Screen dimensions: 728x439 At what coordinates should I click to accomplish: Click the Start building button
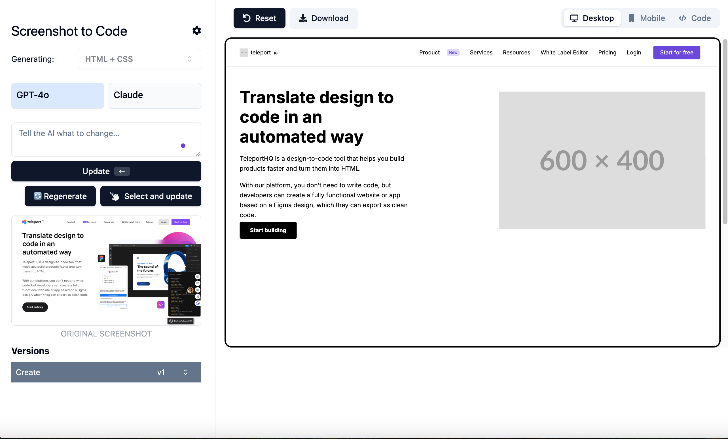tap(268, 230)
